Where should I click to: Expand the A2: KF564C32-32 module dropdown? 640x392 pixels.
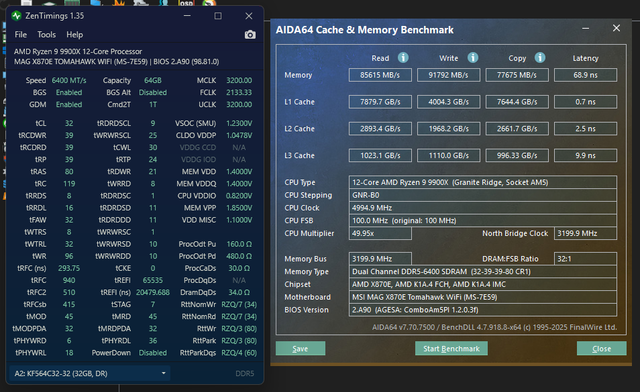(90, 373)
